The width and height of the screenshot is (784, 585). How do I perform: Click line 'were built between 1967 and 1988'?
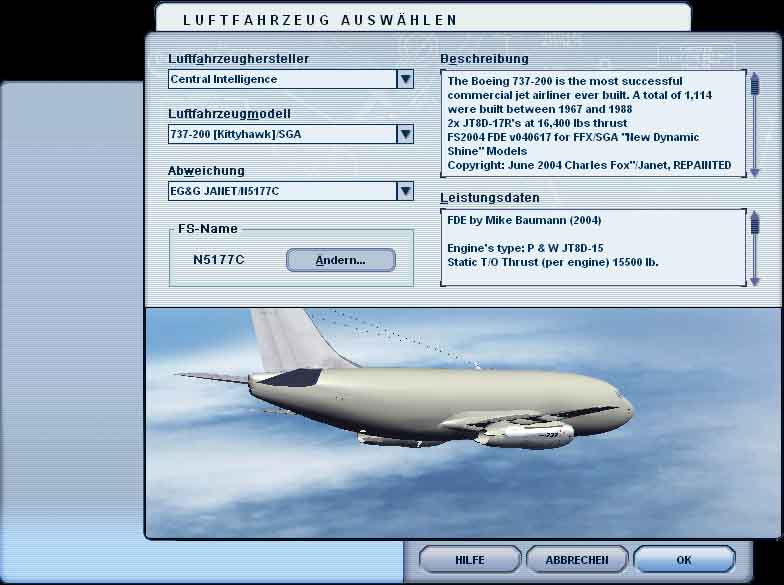tap(540, 109)
